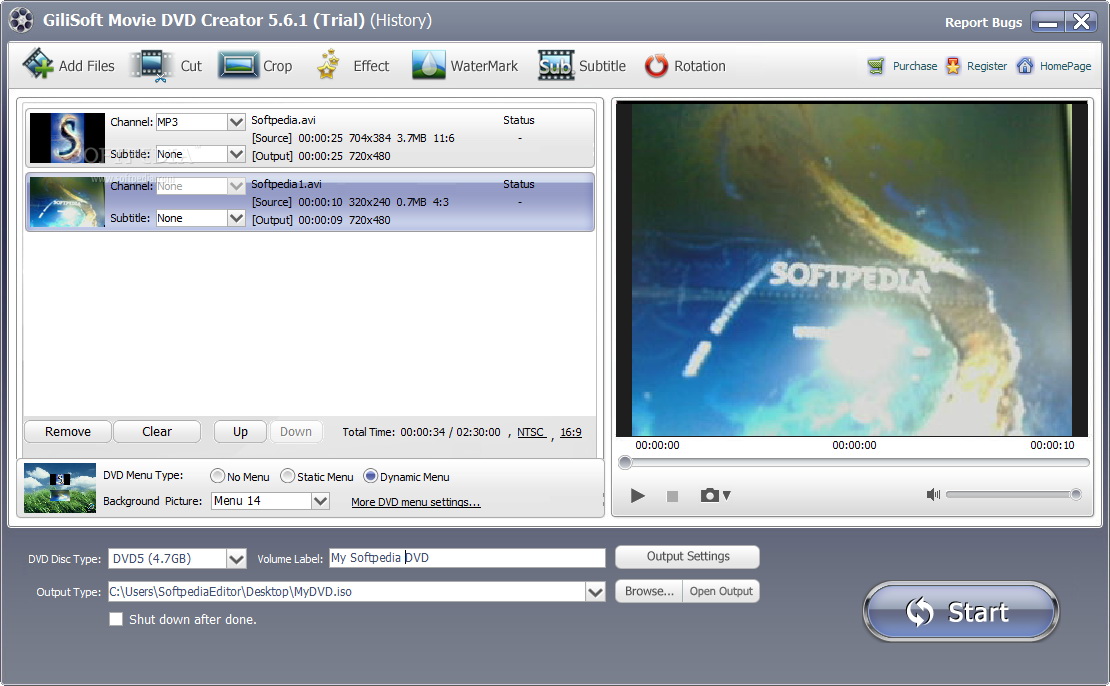Screen dimensions: 1110x686
Task: Click the Volume Label text field
Action: (x=467, y=558)
